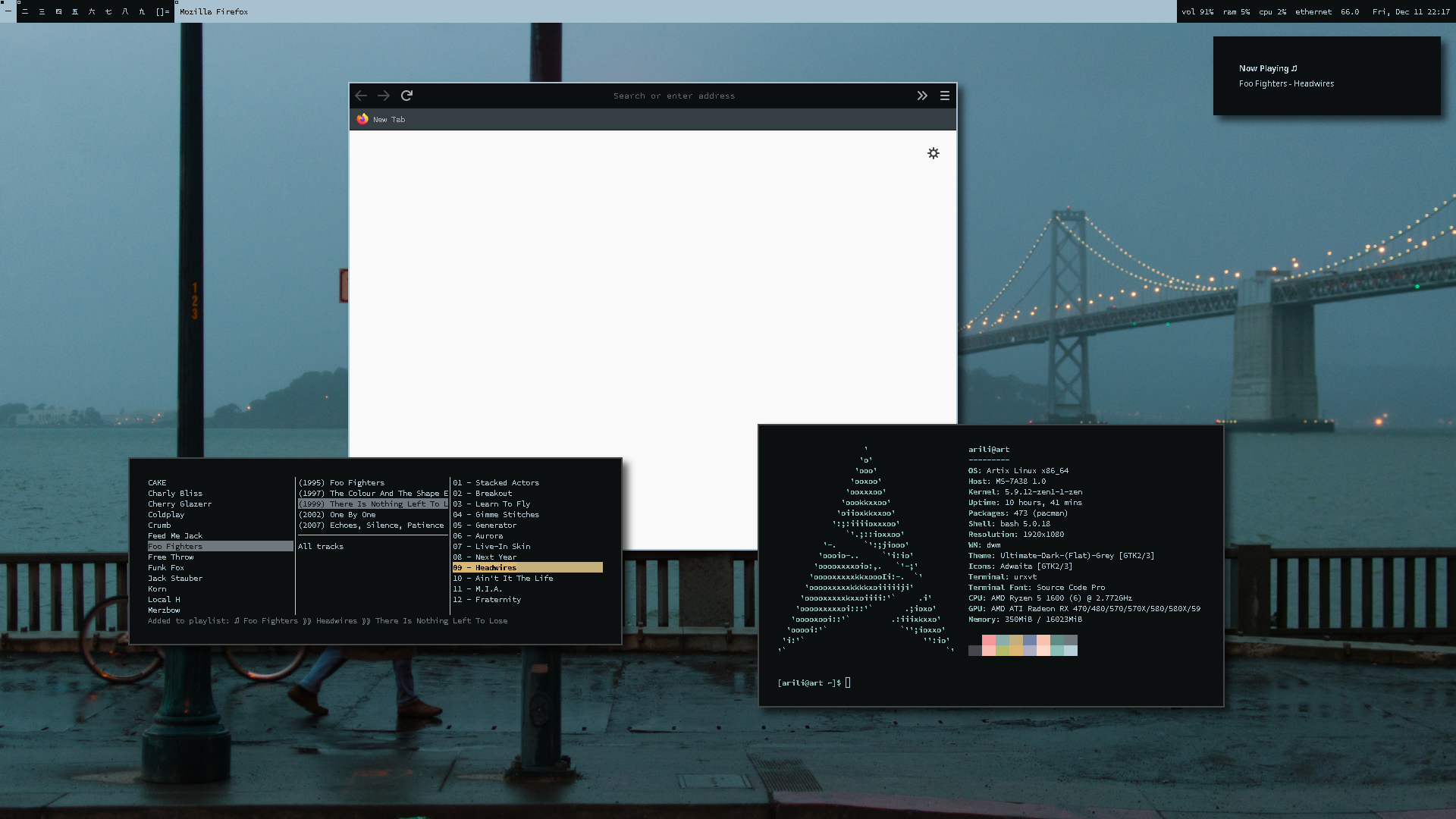Select artist Charly Bliss

[175, 494]
